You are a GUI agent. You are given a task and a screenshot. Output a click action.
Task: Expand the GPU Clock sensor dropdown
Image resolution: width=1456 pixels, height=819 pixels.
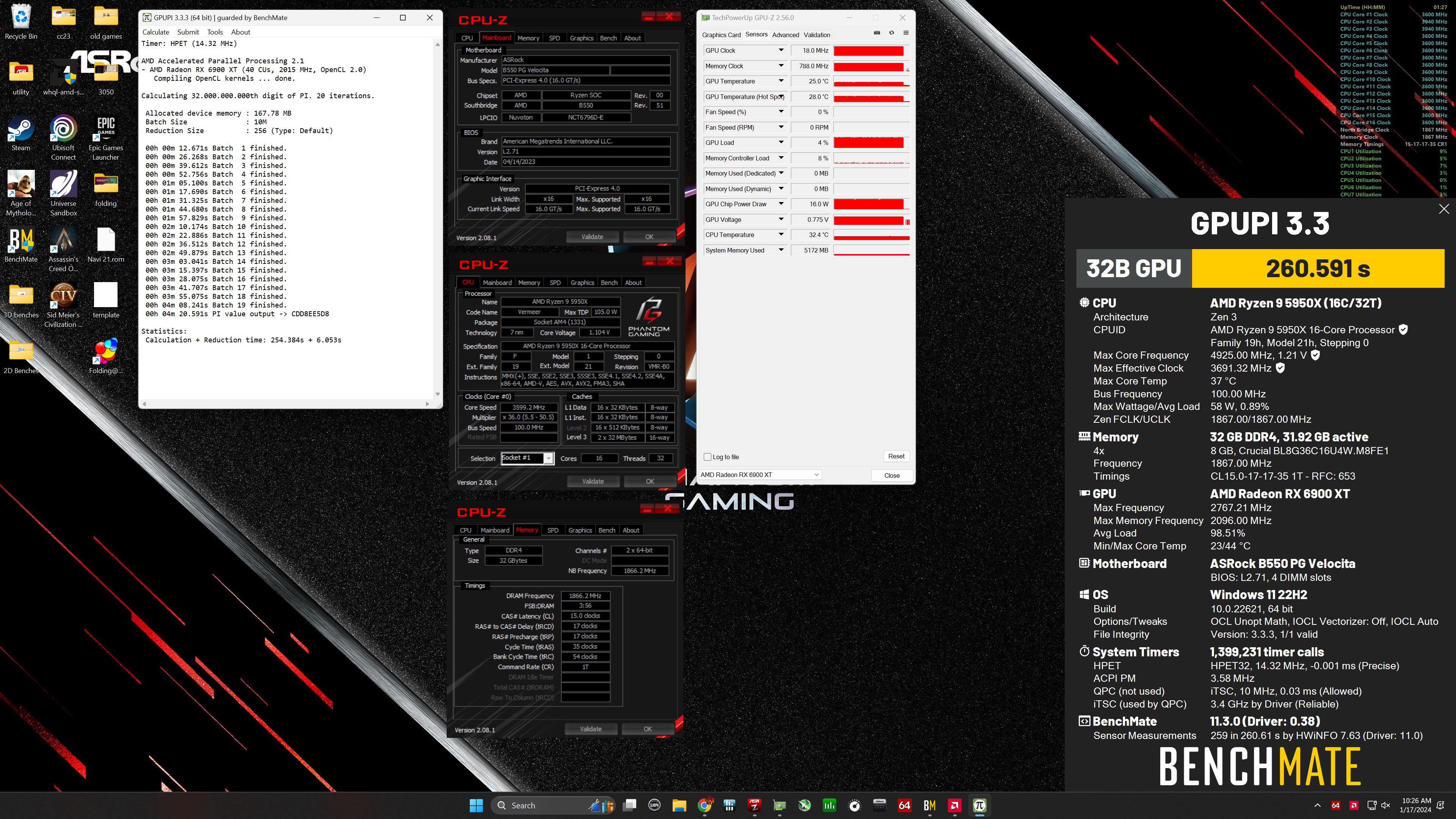tap(781, 50)
